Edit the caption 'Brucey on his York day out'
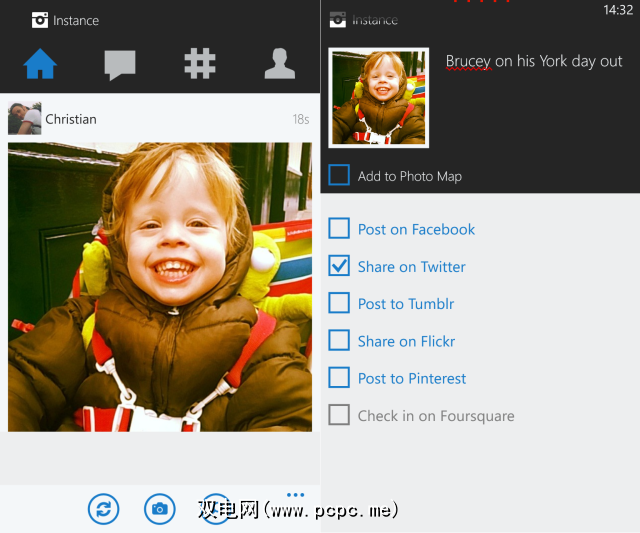The image size is (640, 533). pyautogui.click(x=534, y=62)
